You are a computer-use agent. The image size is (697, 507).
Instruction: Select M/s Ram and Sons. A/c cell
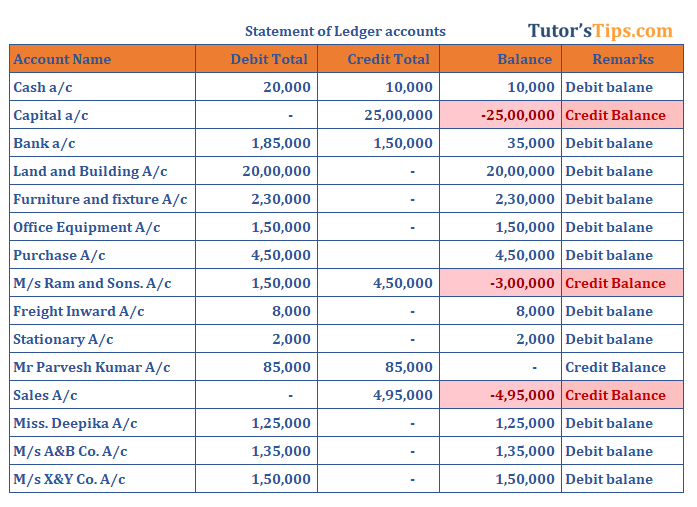pos(102,283)
